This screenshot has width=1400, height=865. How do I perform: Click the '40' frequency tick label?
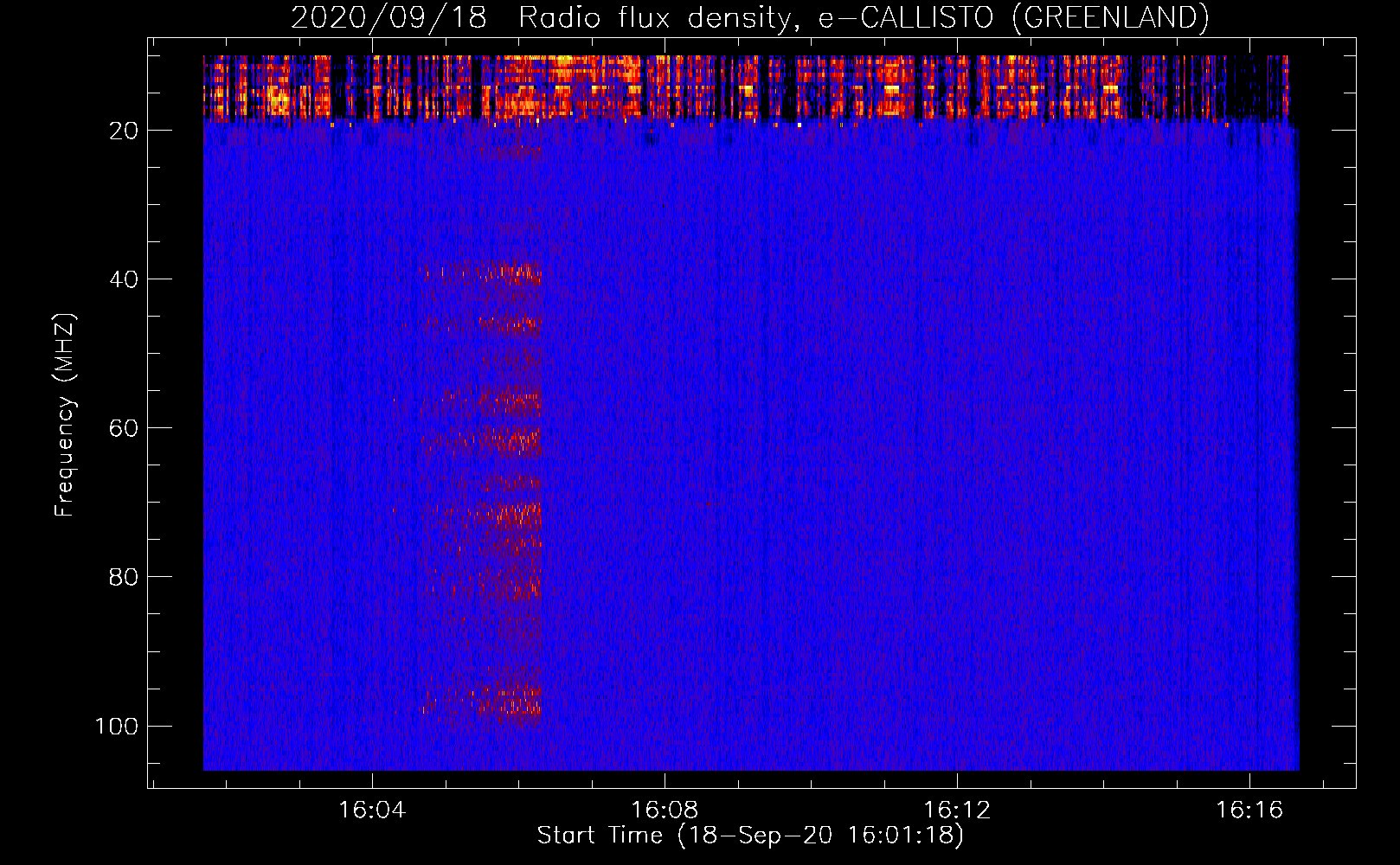[x=123, y=279]
